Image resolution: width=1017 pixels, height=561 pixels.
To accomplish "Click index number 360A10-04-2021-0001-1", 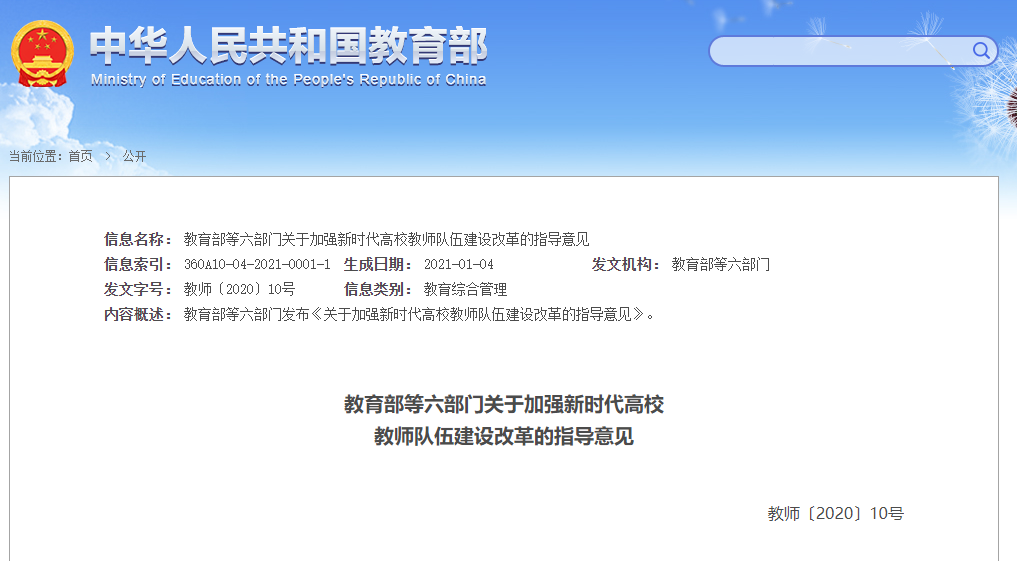I will (x=257, y=265).
